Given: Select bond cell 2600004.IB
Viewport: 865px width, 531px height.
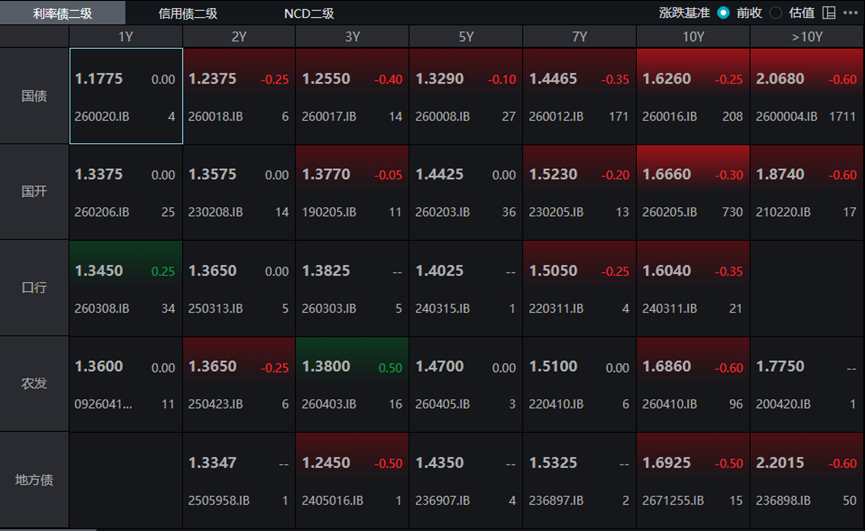Looking at the screenshot, I should click(x=807, y=96).
